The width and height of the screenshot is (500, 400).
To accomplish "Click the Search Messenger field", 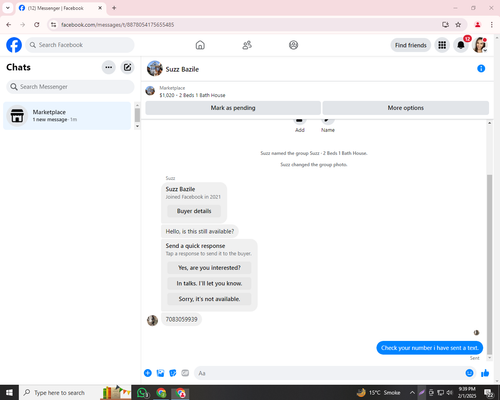I will tap(70, 87).
